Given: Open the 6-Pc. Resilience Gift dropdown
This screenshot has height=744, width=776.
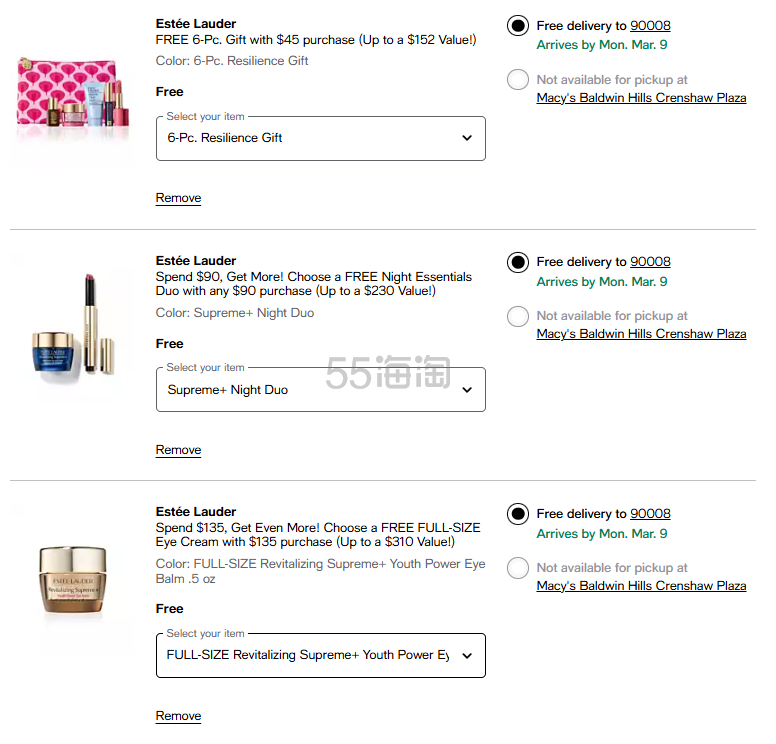Looking at the screenshot, I should [321, 138].
